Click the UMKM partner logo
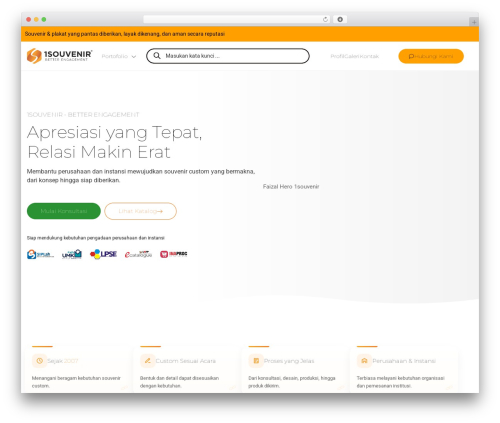The width and height of the screenshot is (500, 423). coord(72,254)
